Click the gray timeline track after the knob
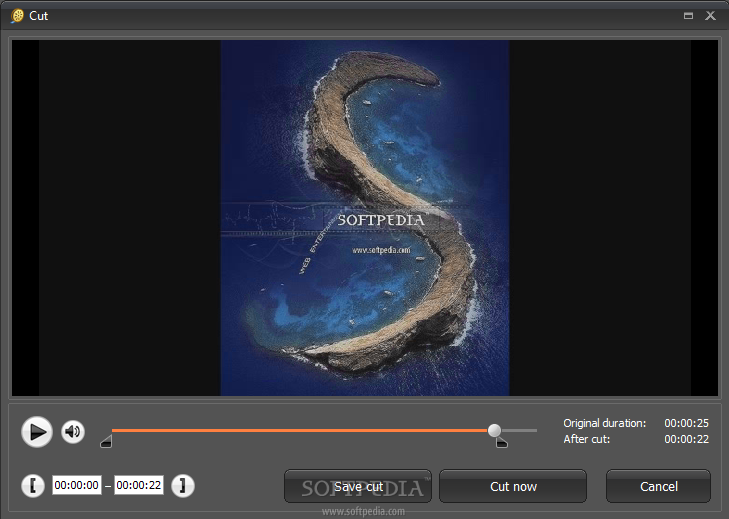 (519, 431)
